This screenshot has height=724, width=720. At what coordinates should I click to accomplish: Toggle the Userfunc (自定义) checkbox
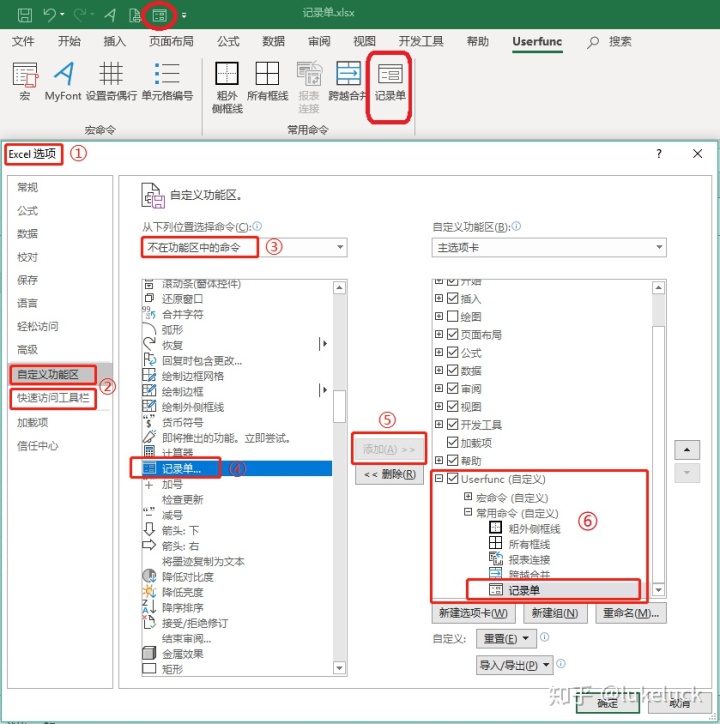[453, 478]
